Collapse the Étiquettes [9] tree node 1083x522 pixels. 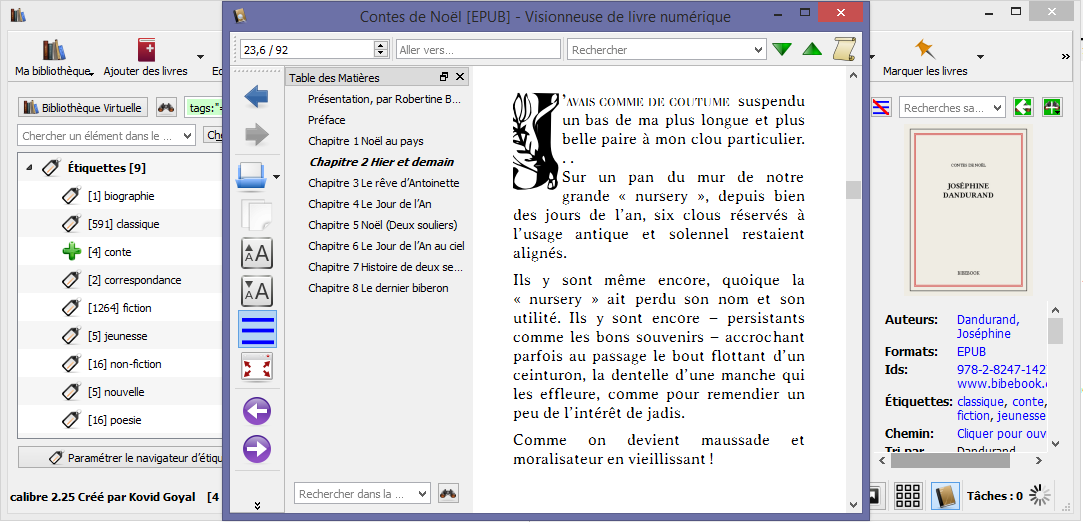click(30, 168)
